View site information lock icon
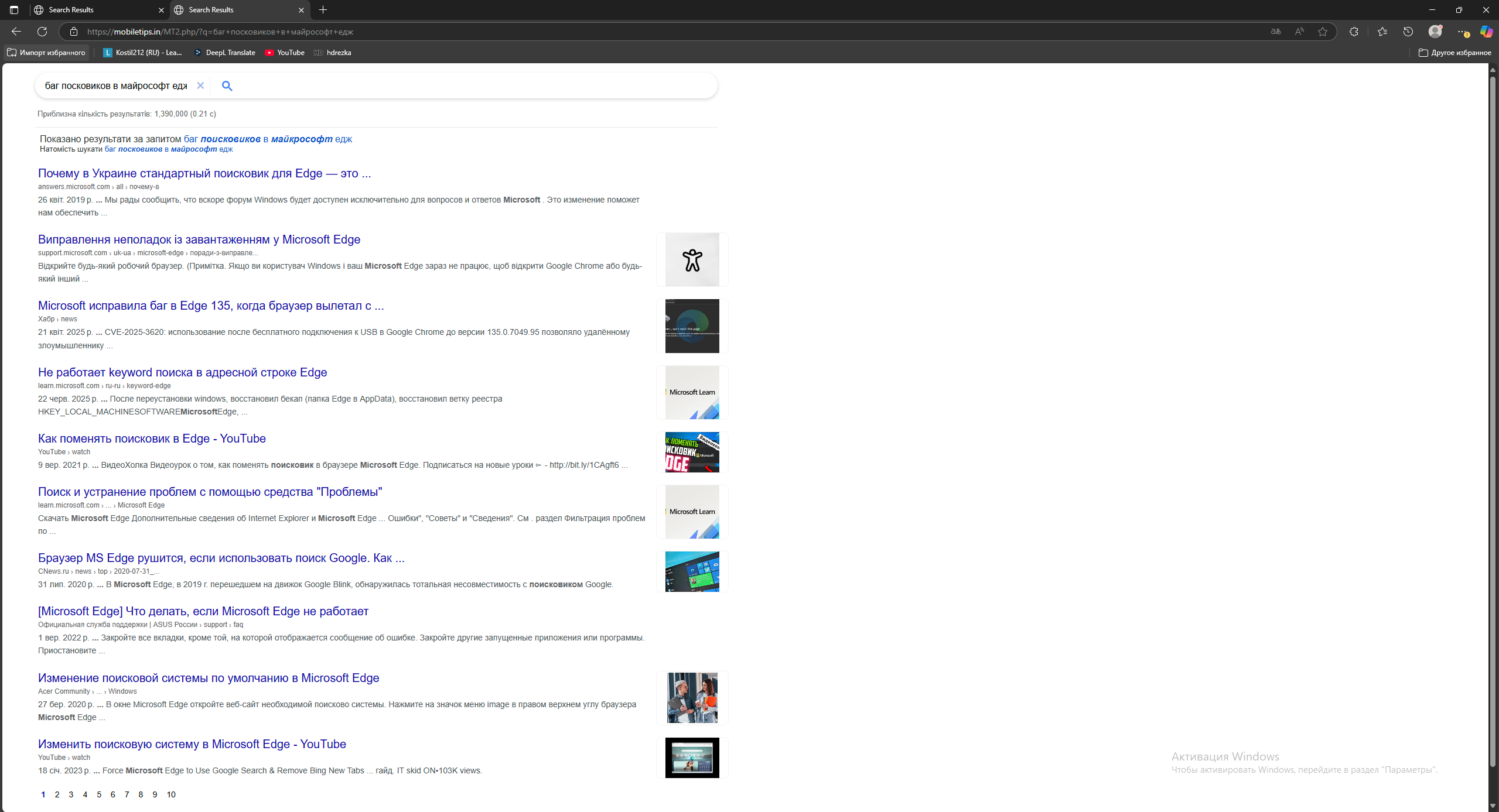Viewport: 1499px width, 812px height. pos(74,32)
